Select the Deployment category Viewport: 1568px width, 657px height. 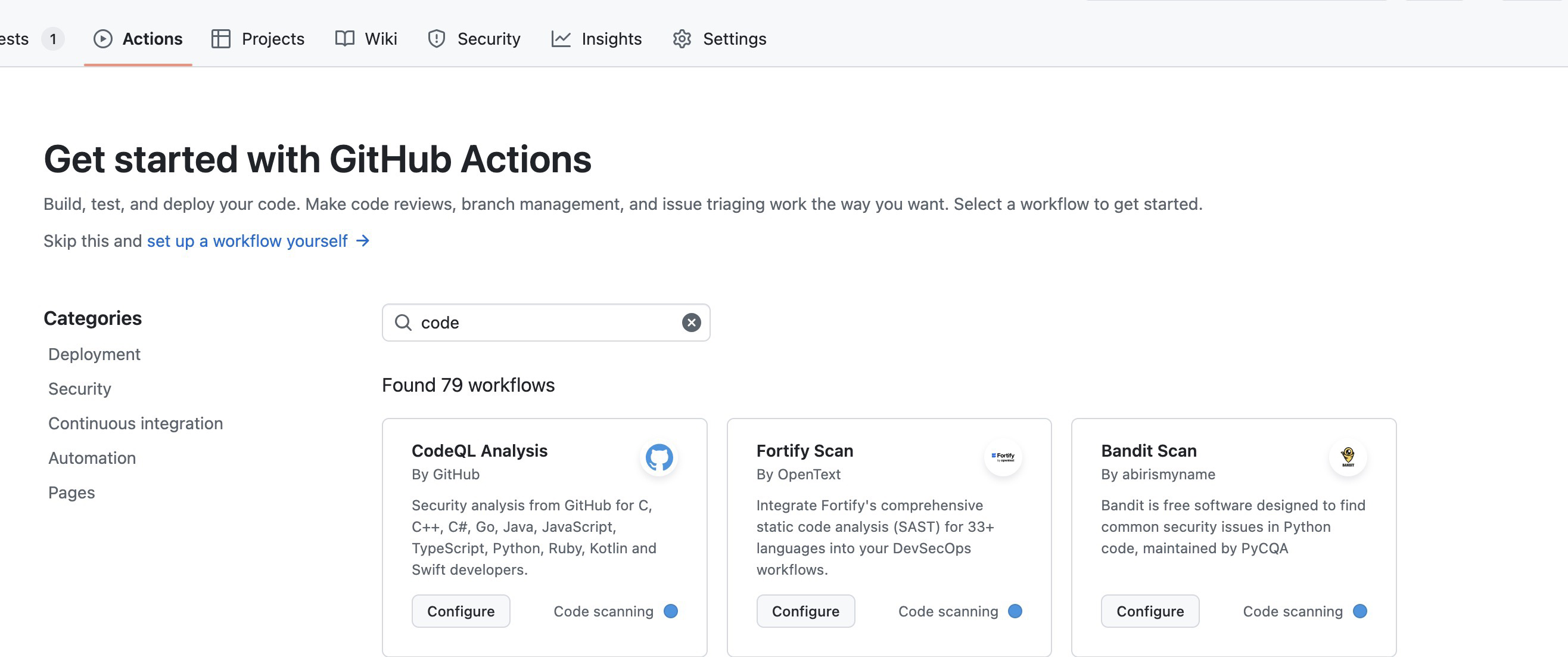(94, 354)
